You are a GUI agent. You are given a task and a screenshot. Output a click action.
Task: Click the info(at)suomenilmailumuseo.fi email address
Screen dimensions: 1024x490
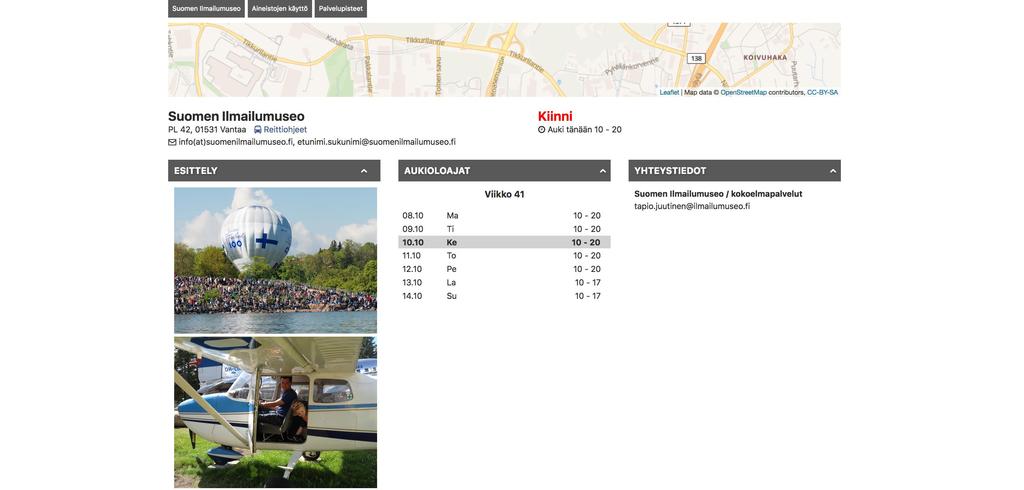tap(236, 142)
